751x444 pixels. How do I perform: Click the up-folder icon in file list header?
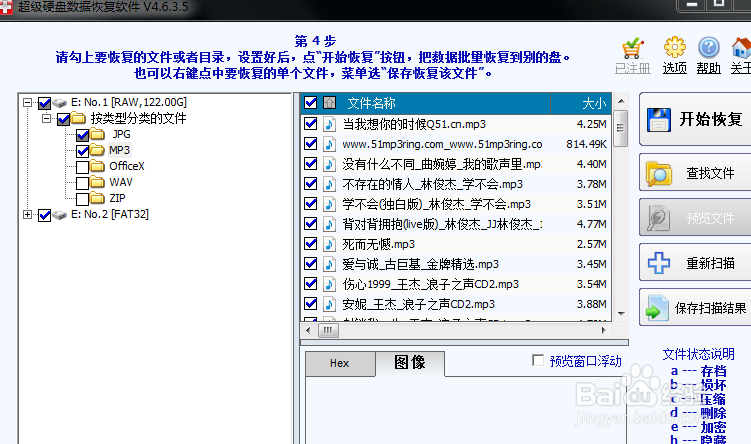(x=329, y=102)
